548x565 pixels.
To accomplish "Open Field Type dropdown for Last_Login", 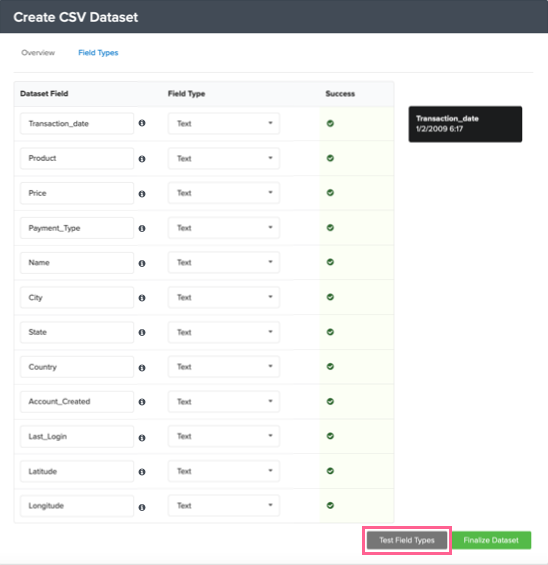I will (x=224, y=436).
